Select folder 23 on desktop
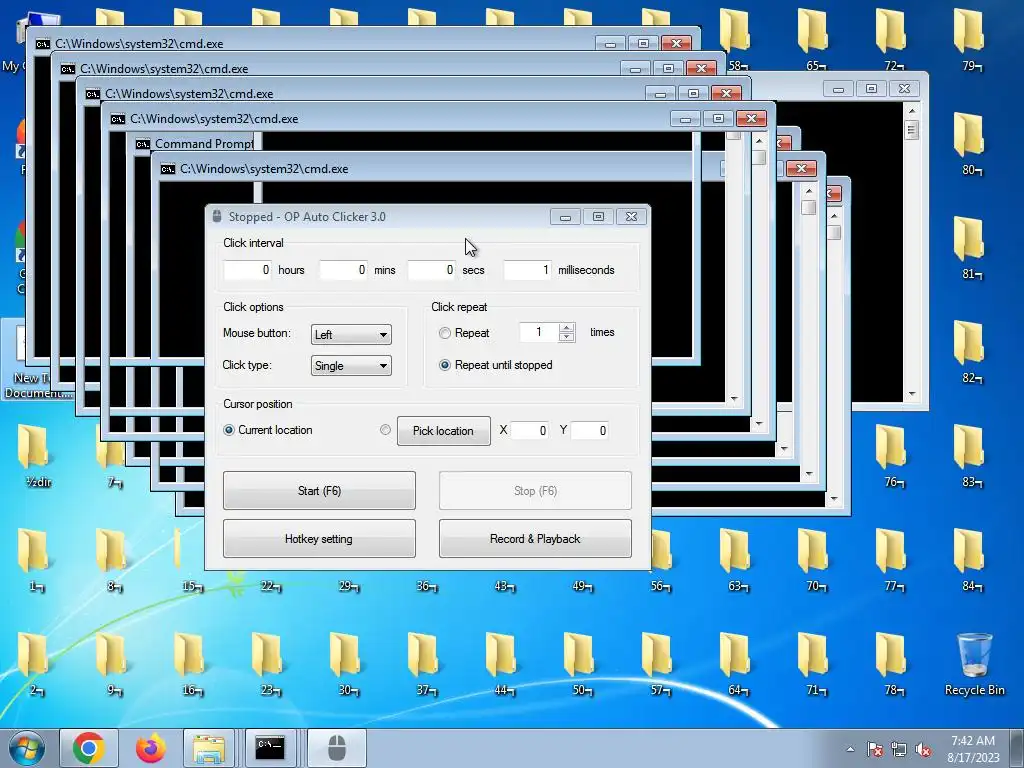 tap(267, 663)
